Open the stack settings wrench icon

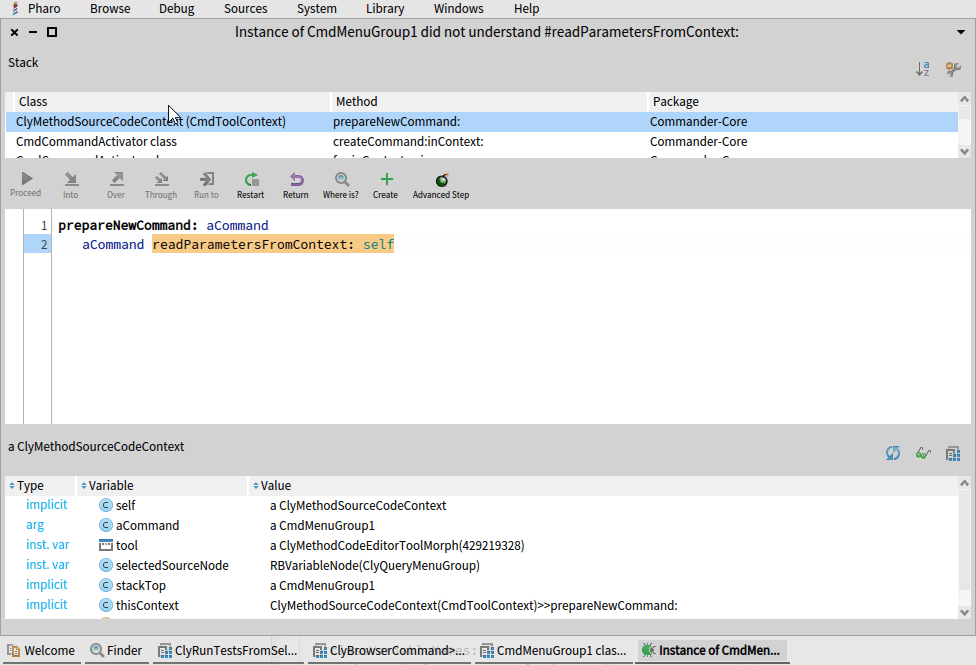pyautogui.click(x=953, y=68)
